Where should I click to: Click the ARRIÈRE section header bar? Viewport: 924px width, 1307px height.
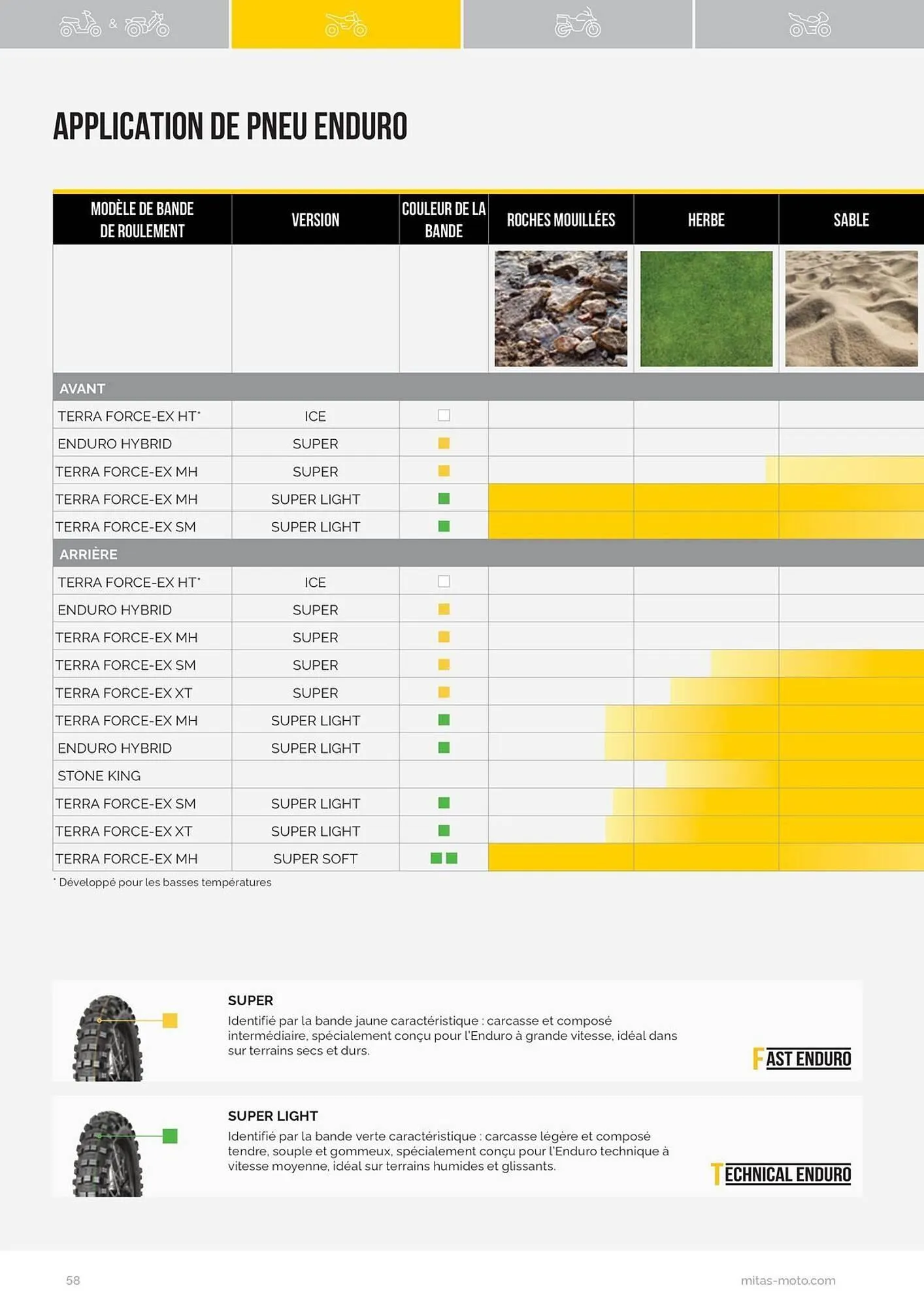tap(487, 554)
